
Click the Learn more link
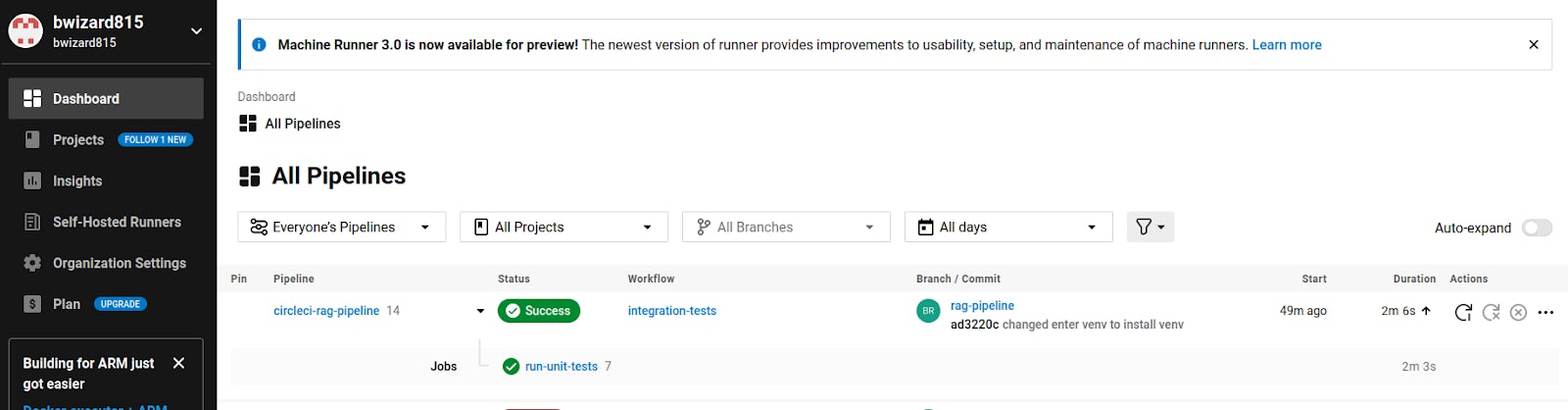(x=1286, y=44)
